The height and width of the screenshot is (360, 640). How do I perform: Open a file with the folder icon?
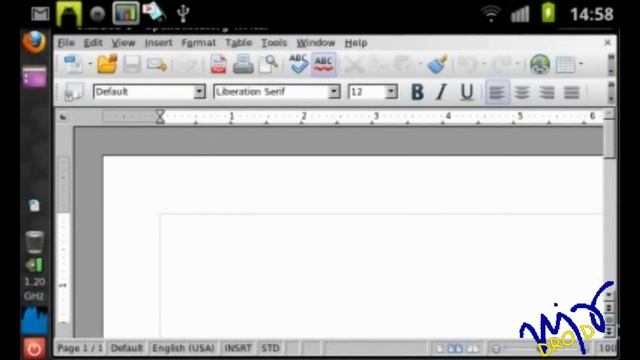point(107,64)
